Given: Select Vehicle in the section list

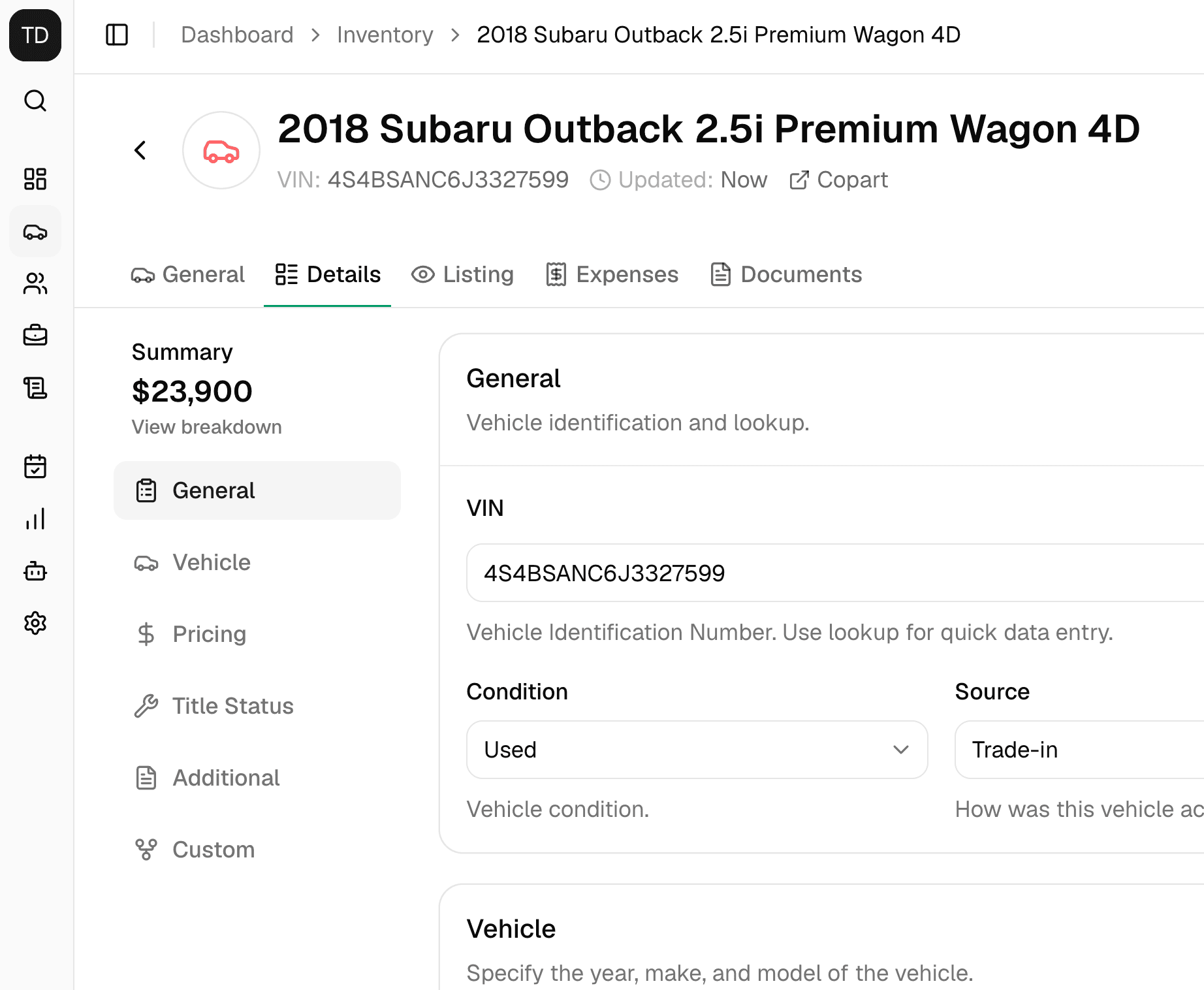Looking at the screenshot, I should tap(257, 562).
